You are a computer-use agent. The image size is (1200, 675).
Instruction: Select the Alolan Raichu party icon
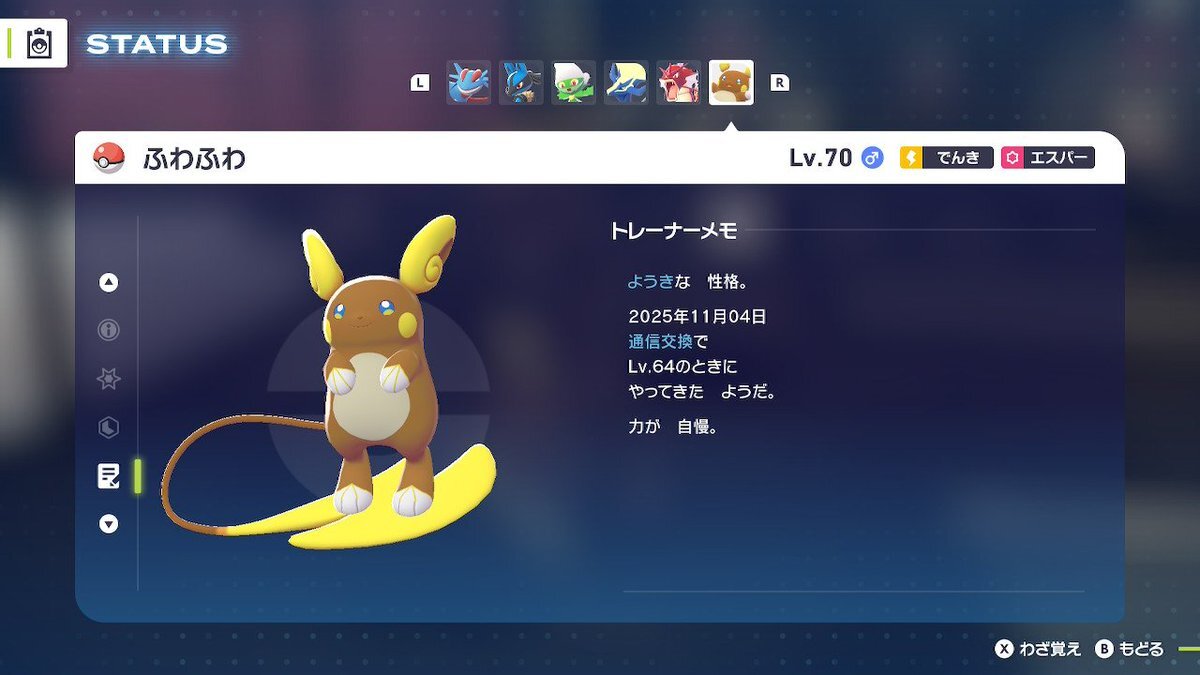tap(731, 83)
